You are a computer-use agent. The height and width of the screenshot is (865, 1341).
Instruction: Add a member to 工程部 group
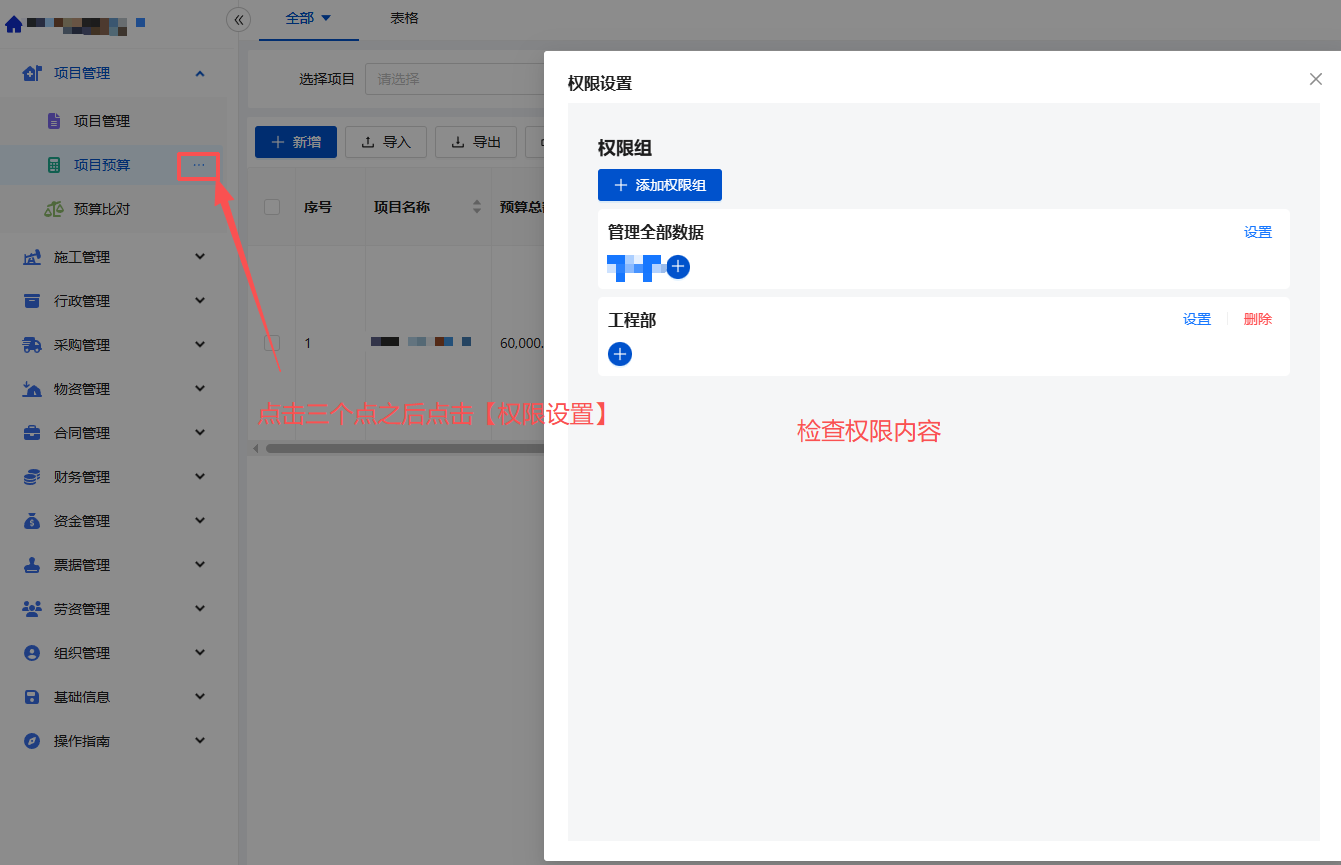(620, 354)
